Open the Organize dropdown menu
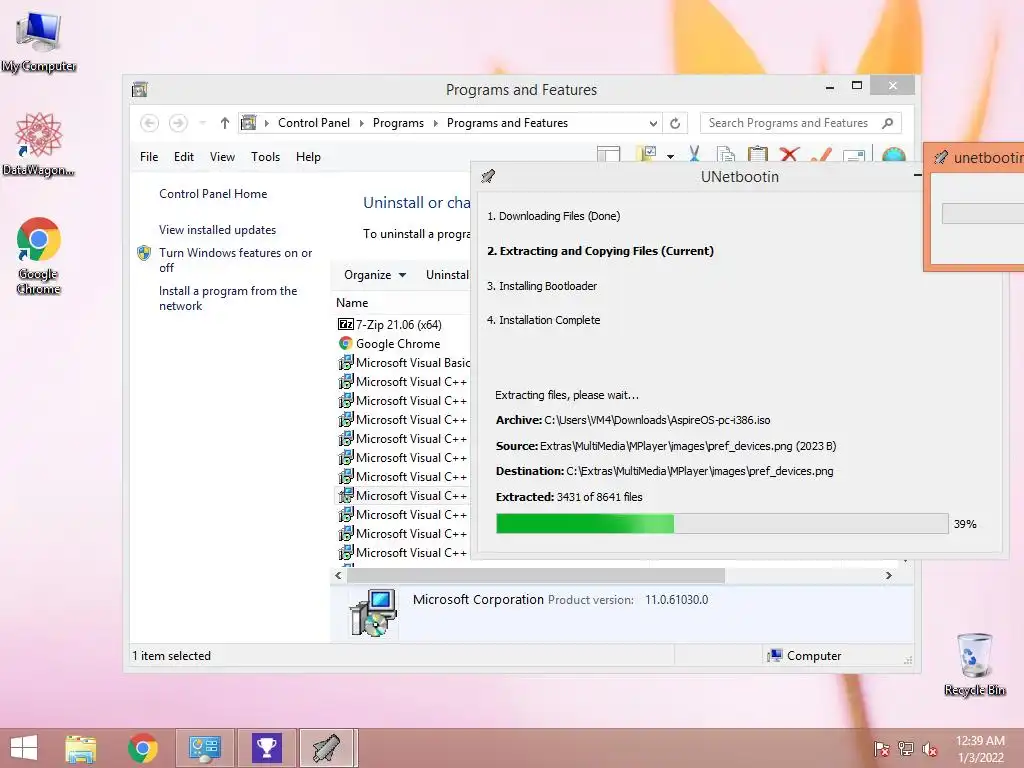The width and height of the screenshot is (1024, 768). pos(375,275)
